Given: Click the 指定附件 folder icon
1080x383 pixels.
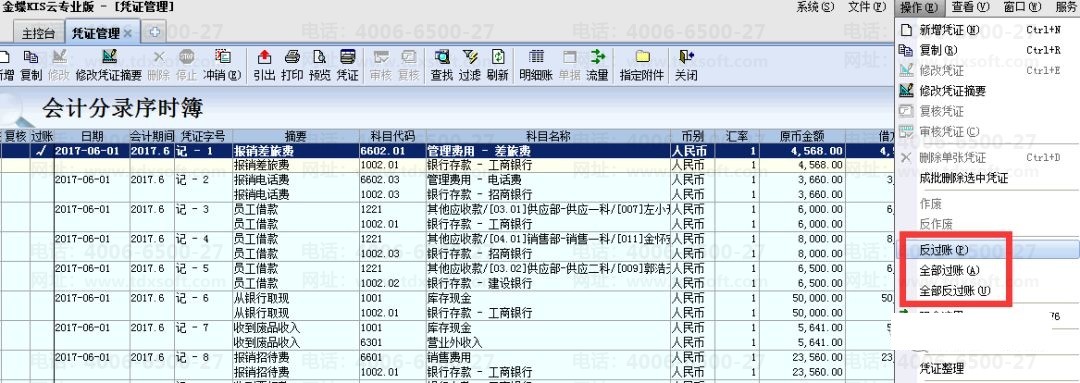Looking at the screenshot, I should coord(642,57).
